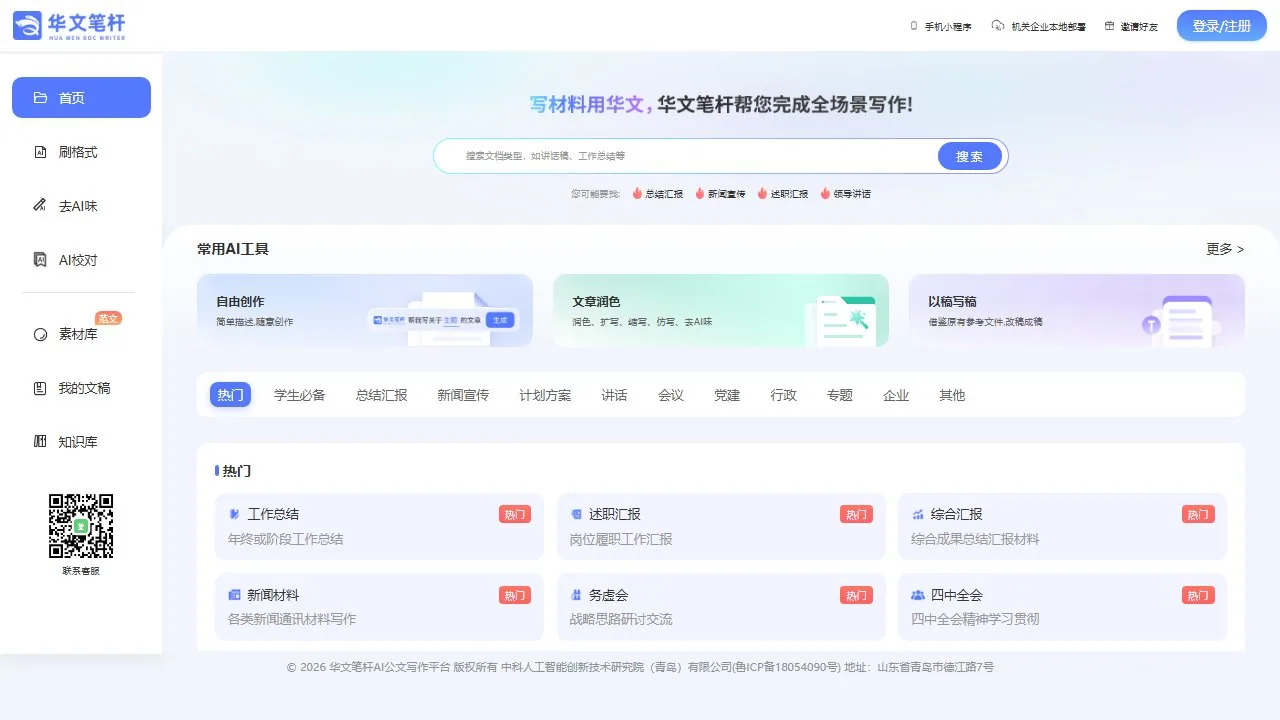
Task: Open the 以稿写稿 tool card
Action: click(x=1077, y=310)
